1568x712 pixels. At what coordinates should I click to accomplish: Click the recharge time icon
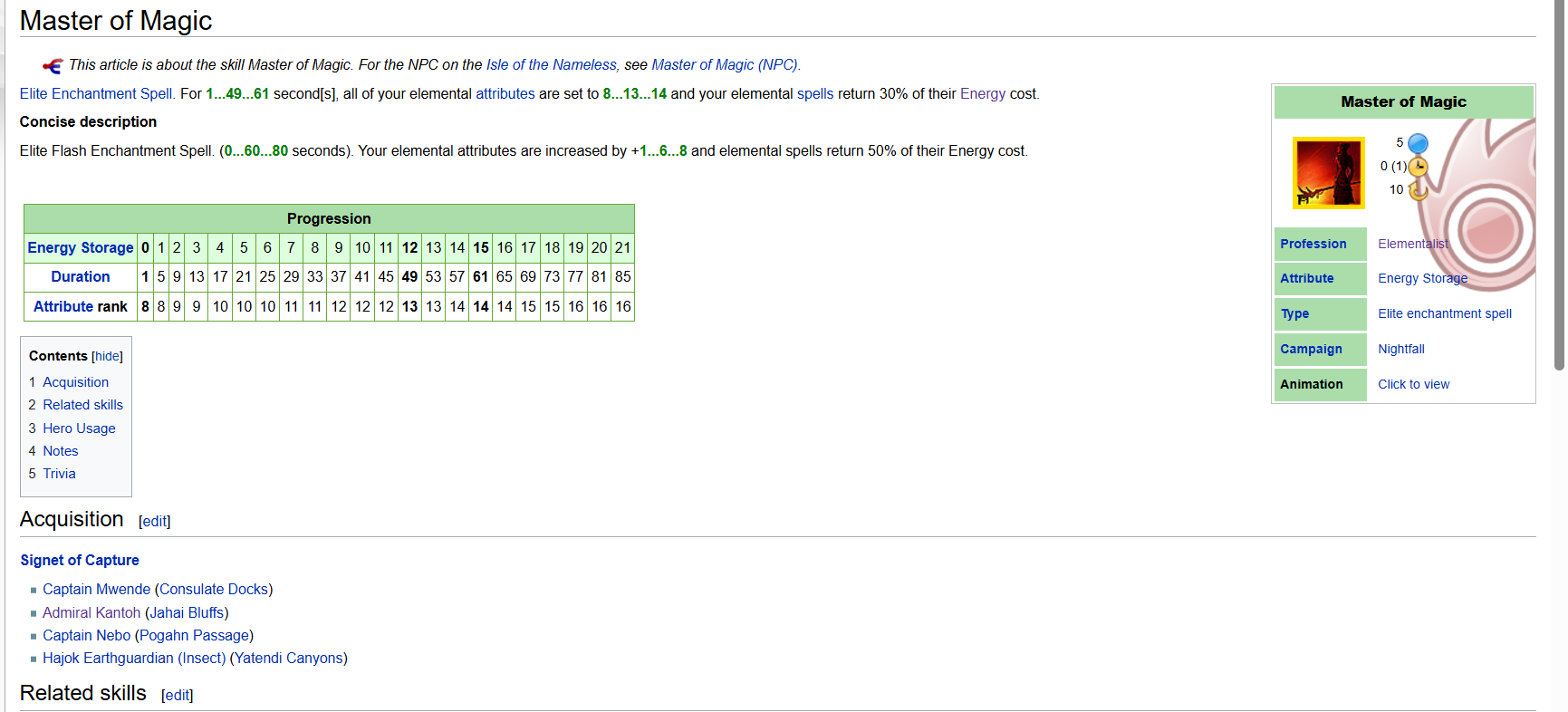[1419, 189]
